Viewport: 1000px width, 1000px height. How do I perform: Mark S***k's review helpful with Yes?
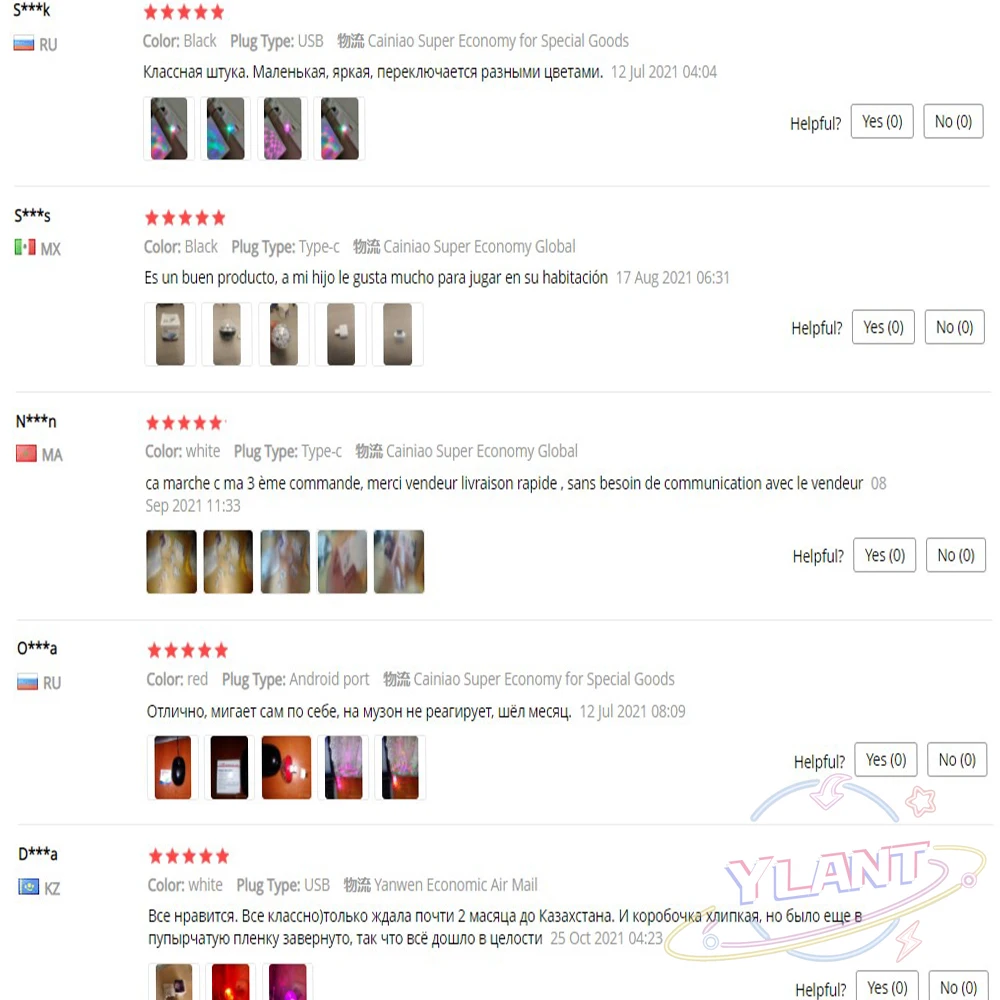pyautogui.click(x=882, y=121)
